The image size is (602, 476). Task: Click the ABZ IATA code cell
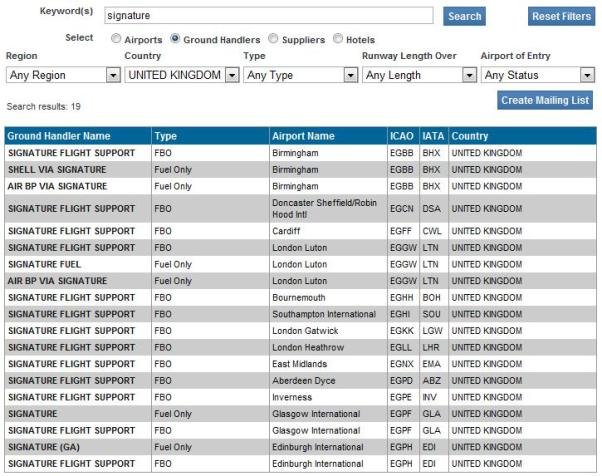pyautogui.click(x=432, y=381)
